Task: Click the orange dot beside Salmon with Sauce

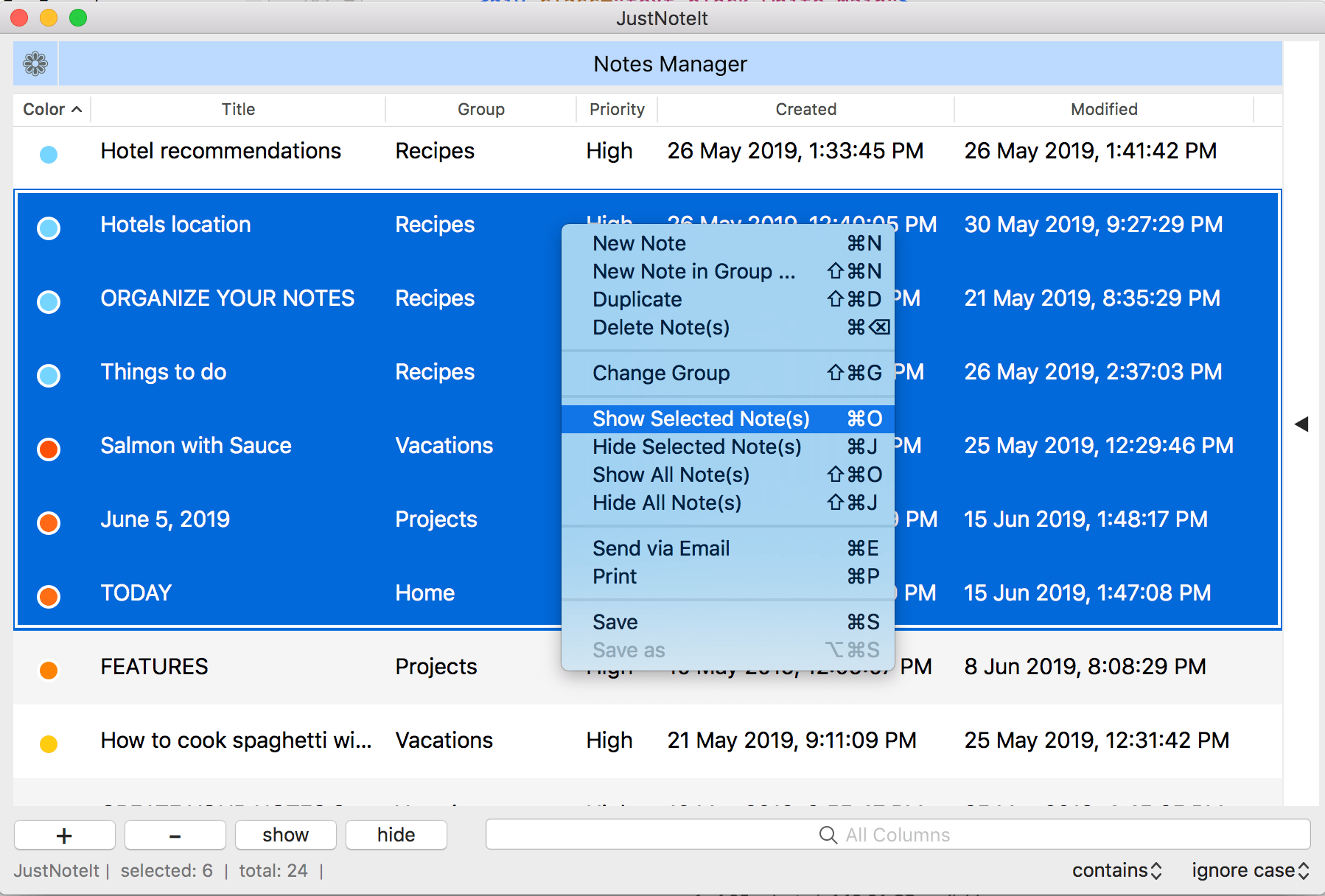Action: pos(48,449)
